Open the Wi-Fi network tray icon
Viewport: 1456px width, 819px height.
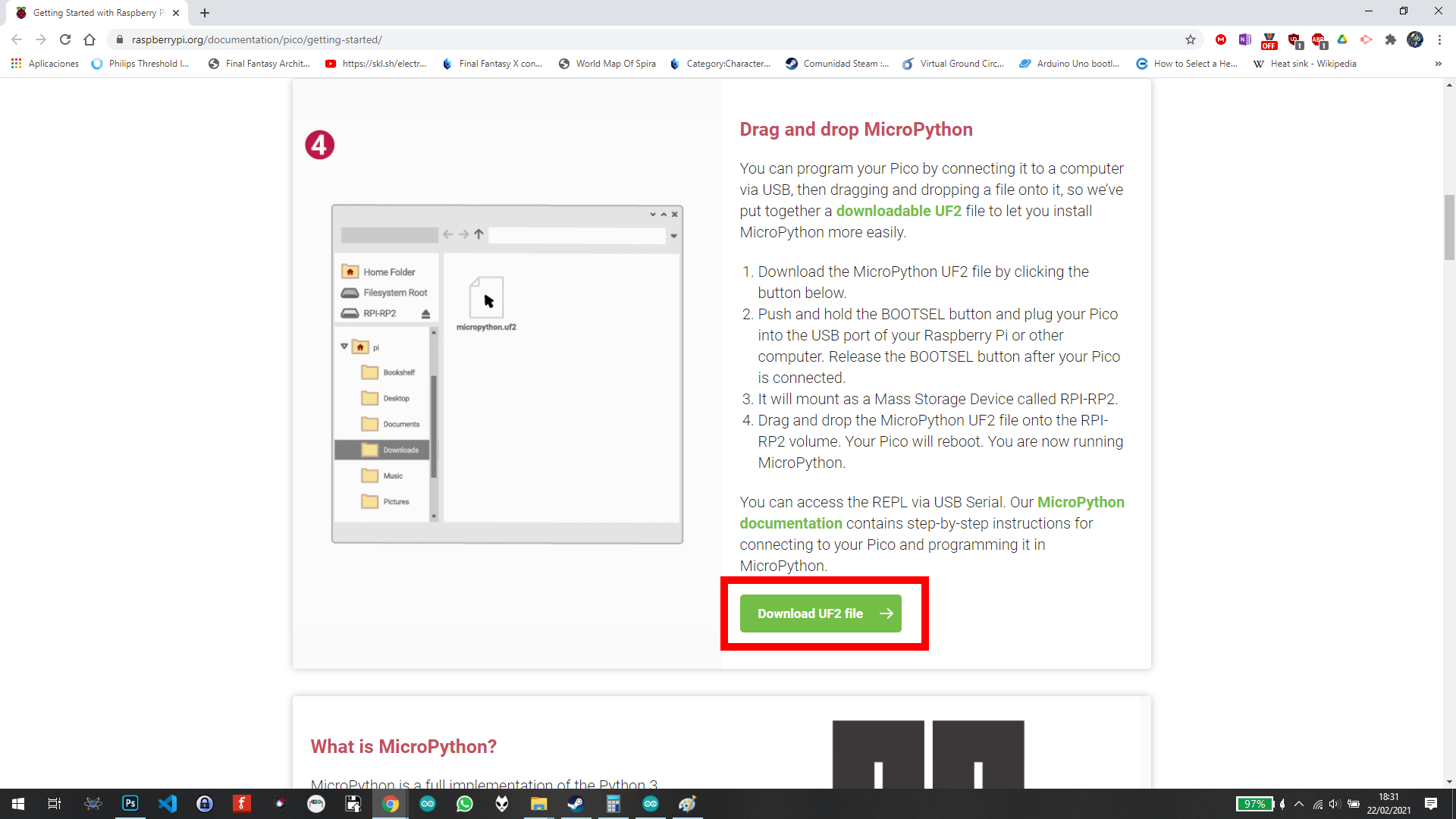(1318, 804)
